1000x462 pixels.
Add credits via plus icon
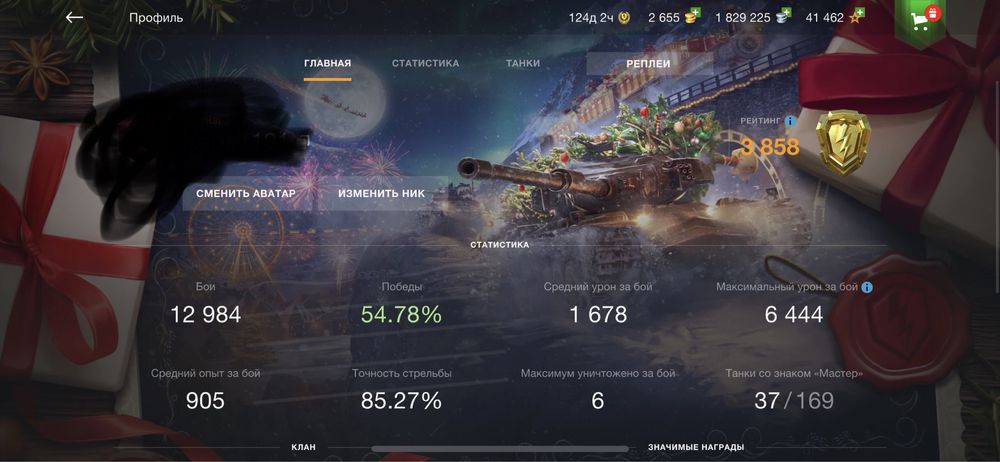pyautogui.click(x=786, y=13)
